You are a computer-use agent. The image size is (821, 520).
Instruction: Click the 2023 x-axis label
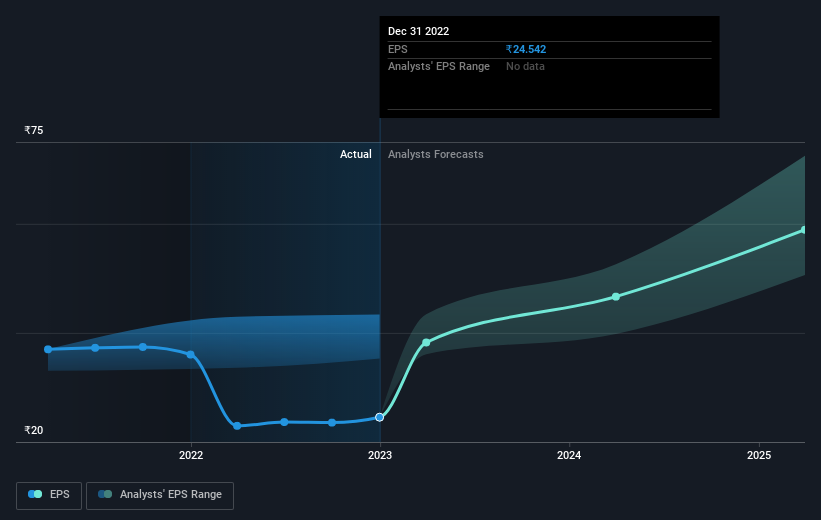click(380, 455)
